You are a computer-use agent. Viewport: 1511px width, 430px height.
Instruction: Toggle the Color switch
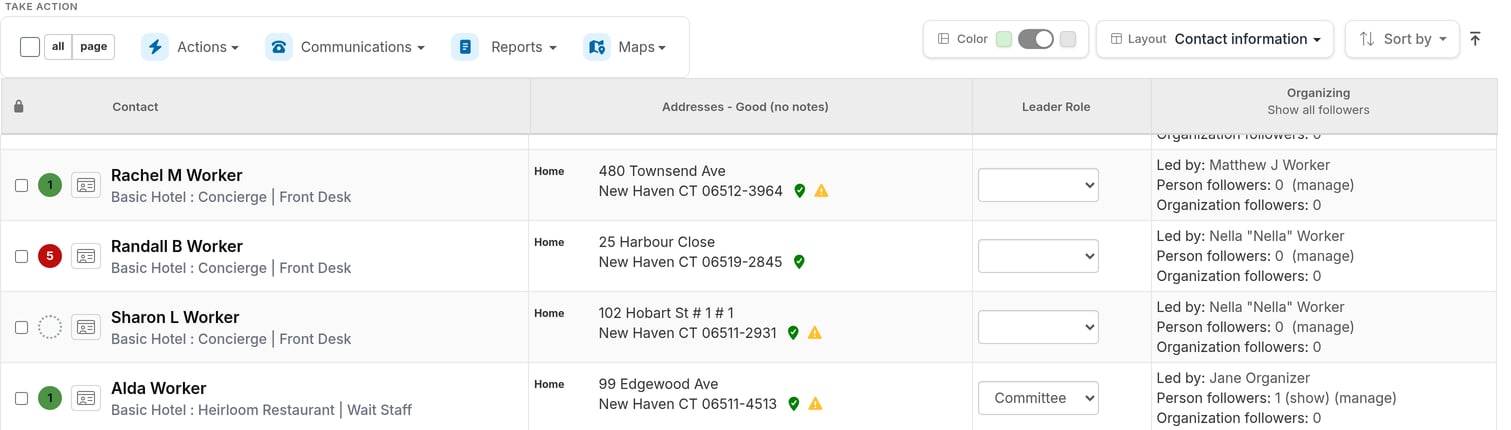point(1036,39)
